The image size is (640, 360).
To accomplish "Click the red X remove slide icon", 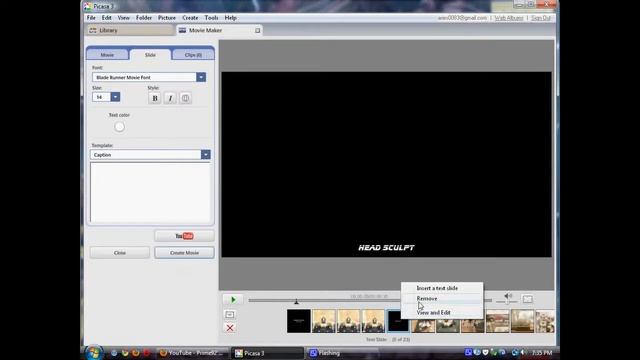I will [x=230, y=328].
